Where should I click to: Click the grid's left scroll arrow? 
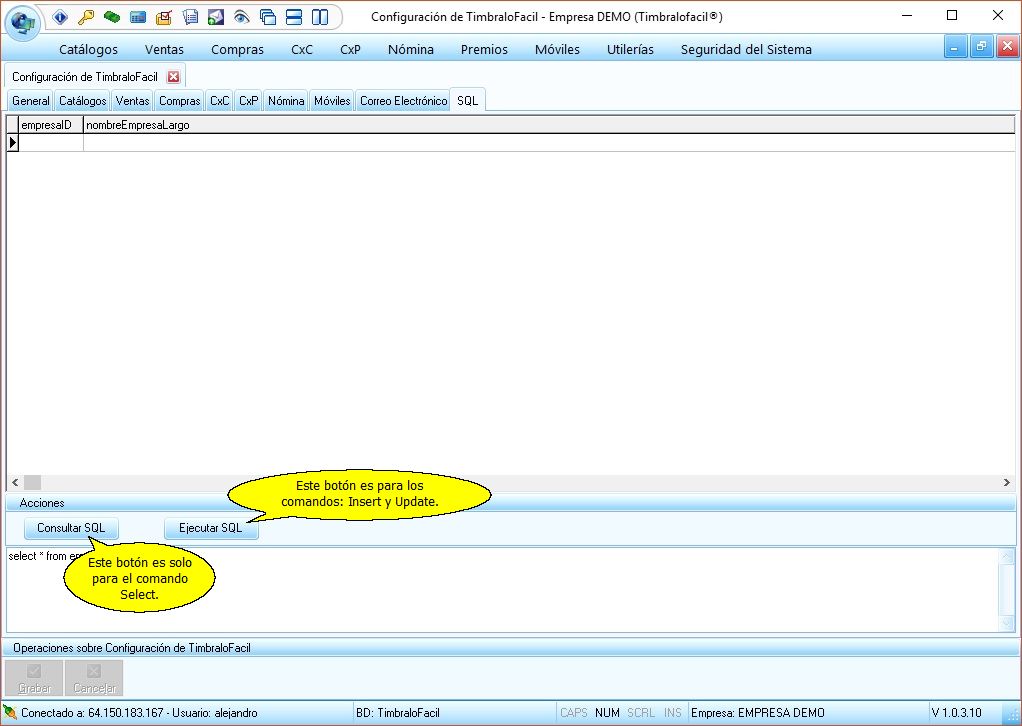click(15, 482)
